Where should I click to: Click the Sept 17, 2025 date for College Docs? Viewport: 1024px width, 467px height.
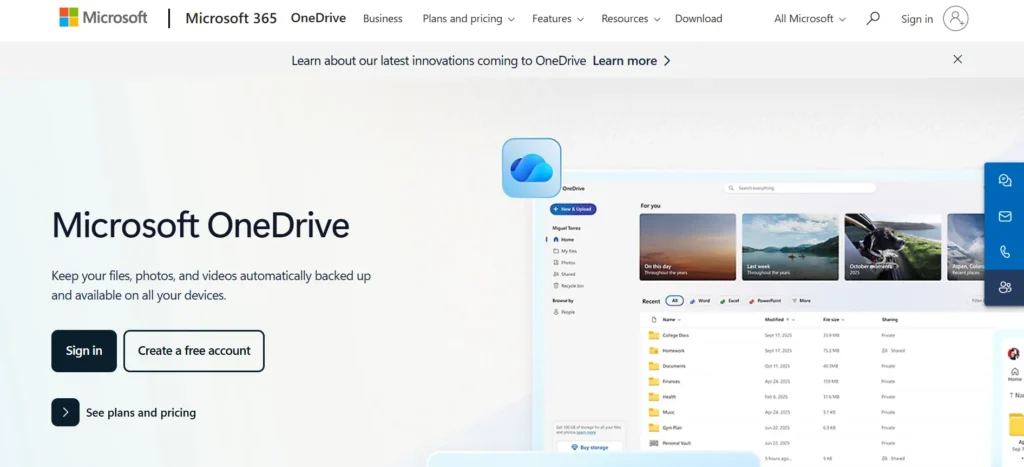click(777, 336)
